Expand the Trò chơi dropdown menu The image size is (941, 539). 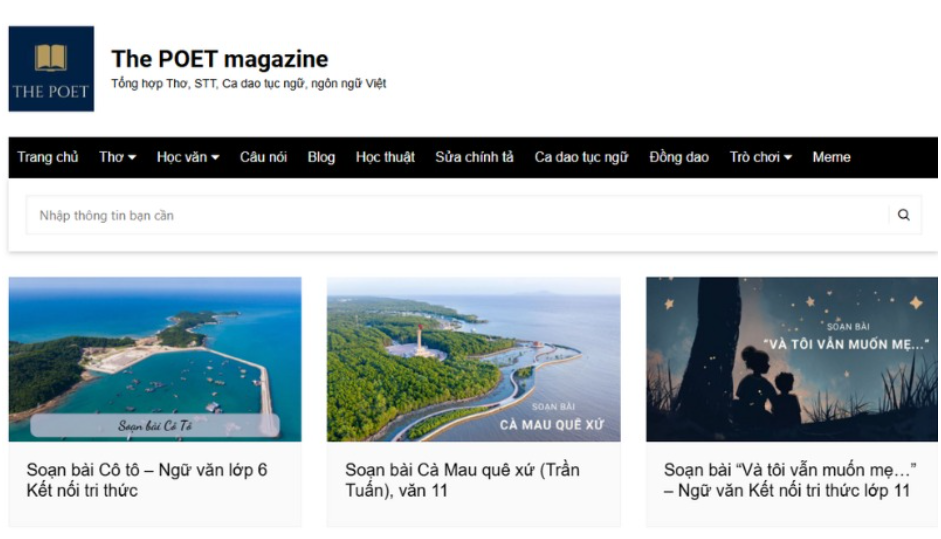(760, 157)
